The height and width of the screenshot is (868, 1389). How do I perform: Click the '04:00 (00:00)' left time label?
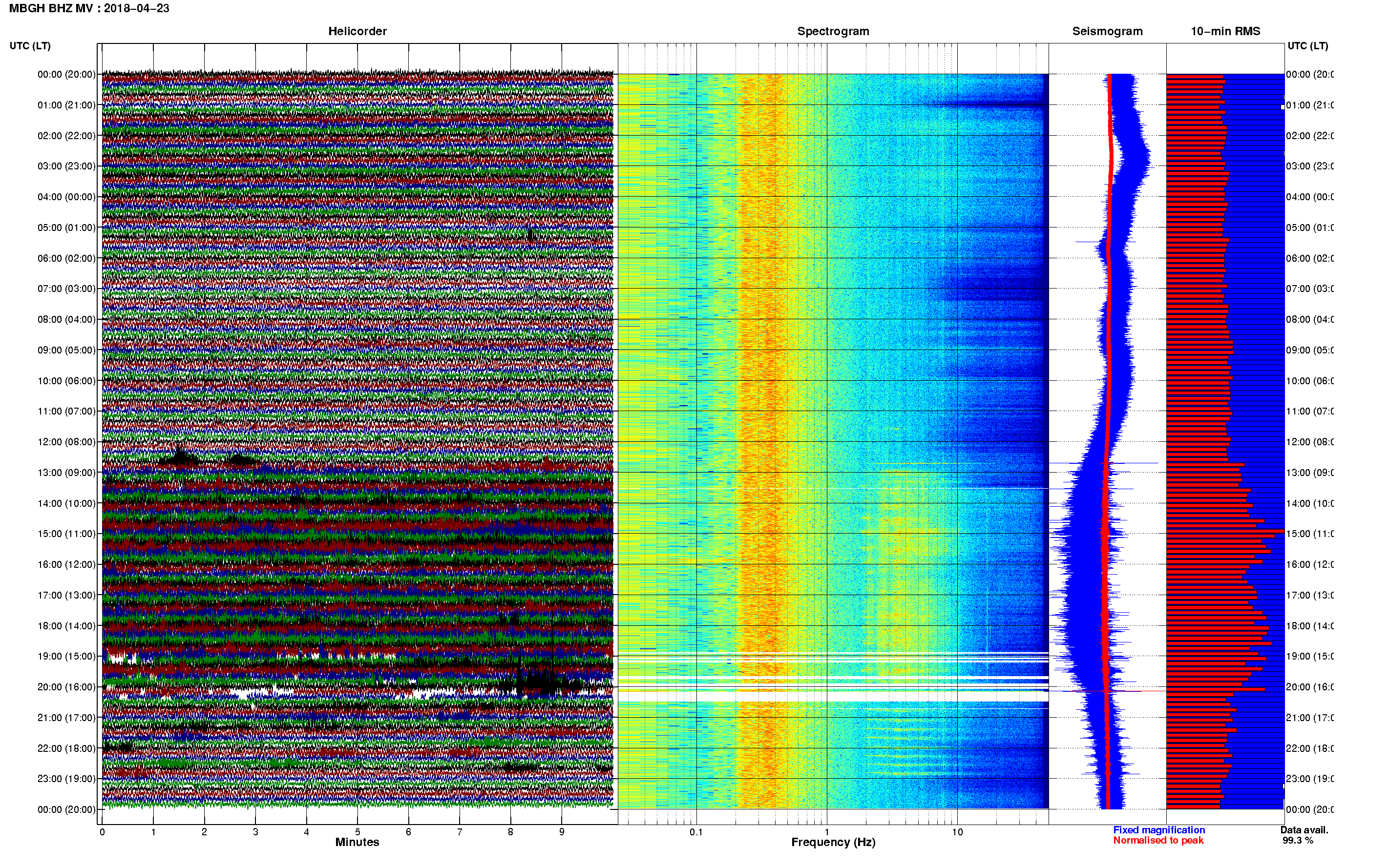66,197
